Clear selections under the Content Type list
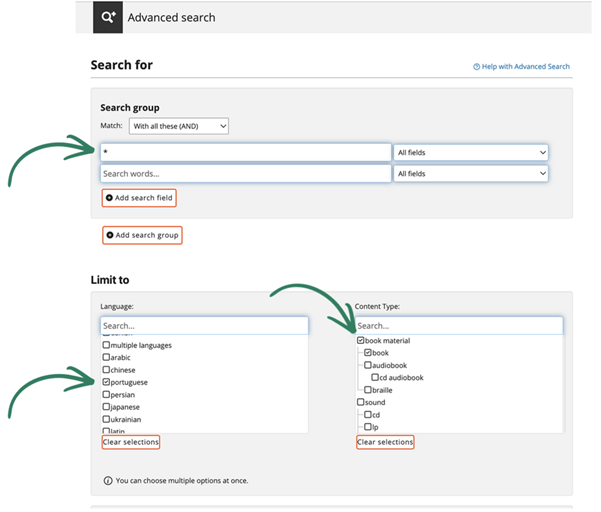601x512 pixels. [x=385, y=442]
